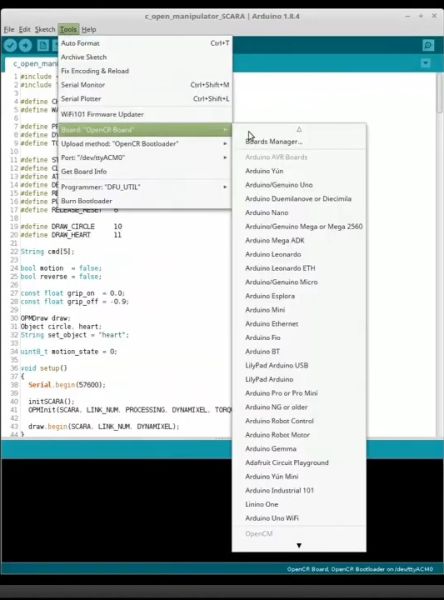Click the Verify checkmark toolbar icon
Viewport: 444px width, 600px height.
click(x=10, y=46)
